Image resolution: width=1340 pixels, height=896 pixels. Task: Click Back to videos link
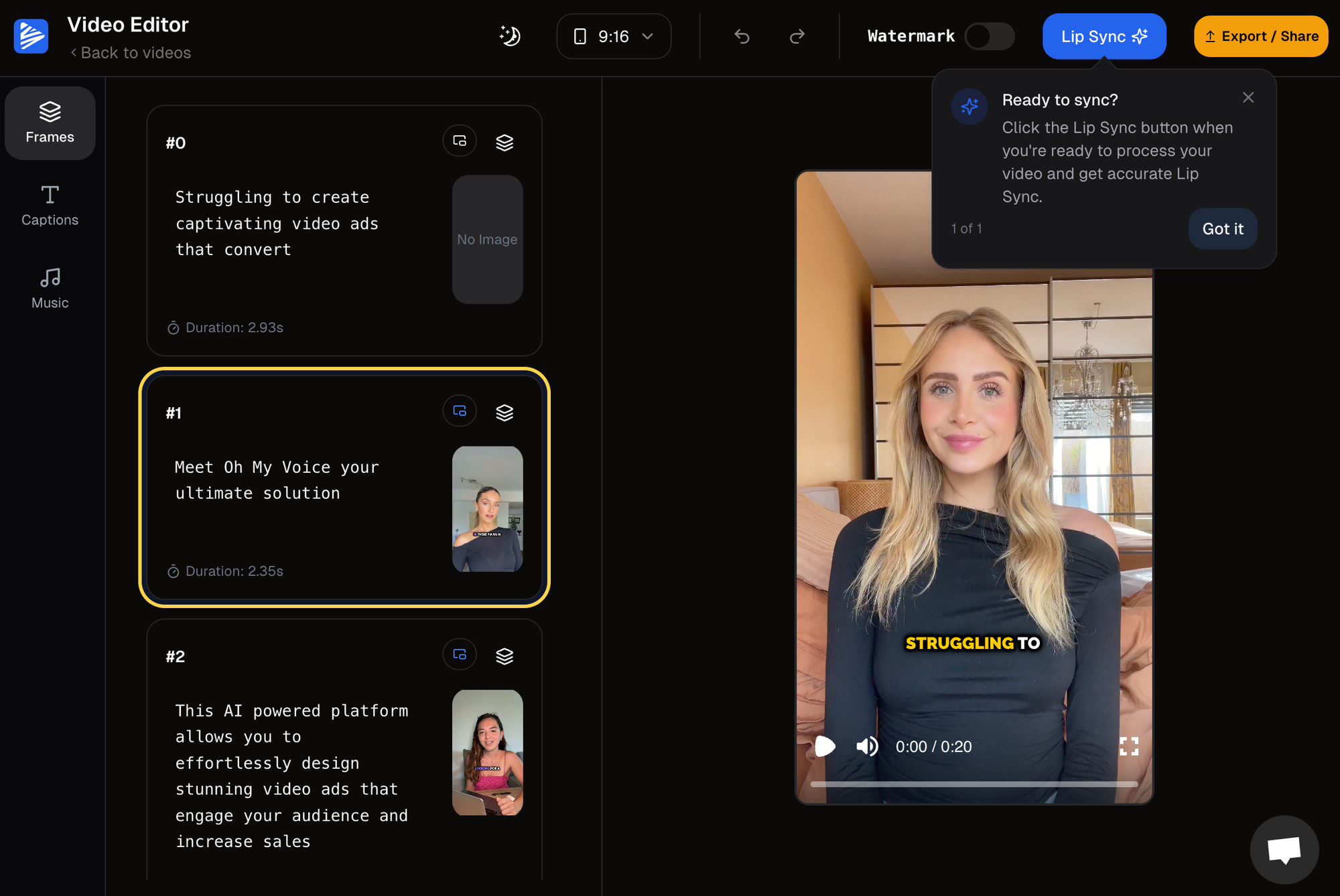(x=131, y=52)
